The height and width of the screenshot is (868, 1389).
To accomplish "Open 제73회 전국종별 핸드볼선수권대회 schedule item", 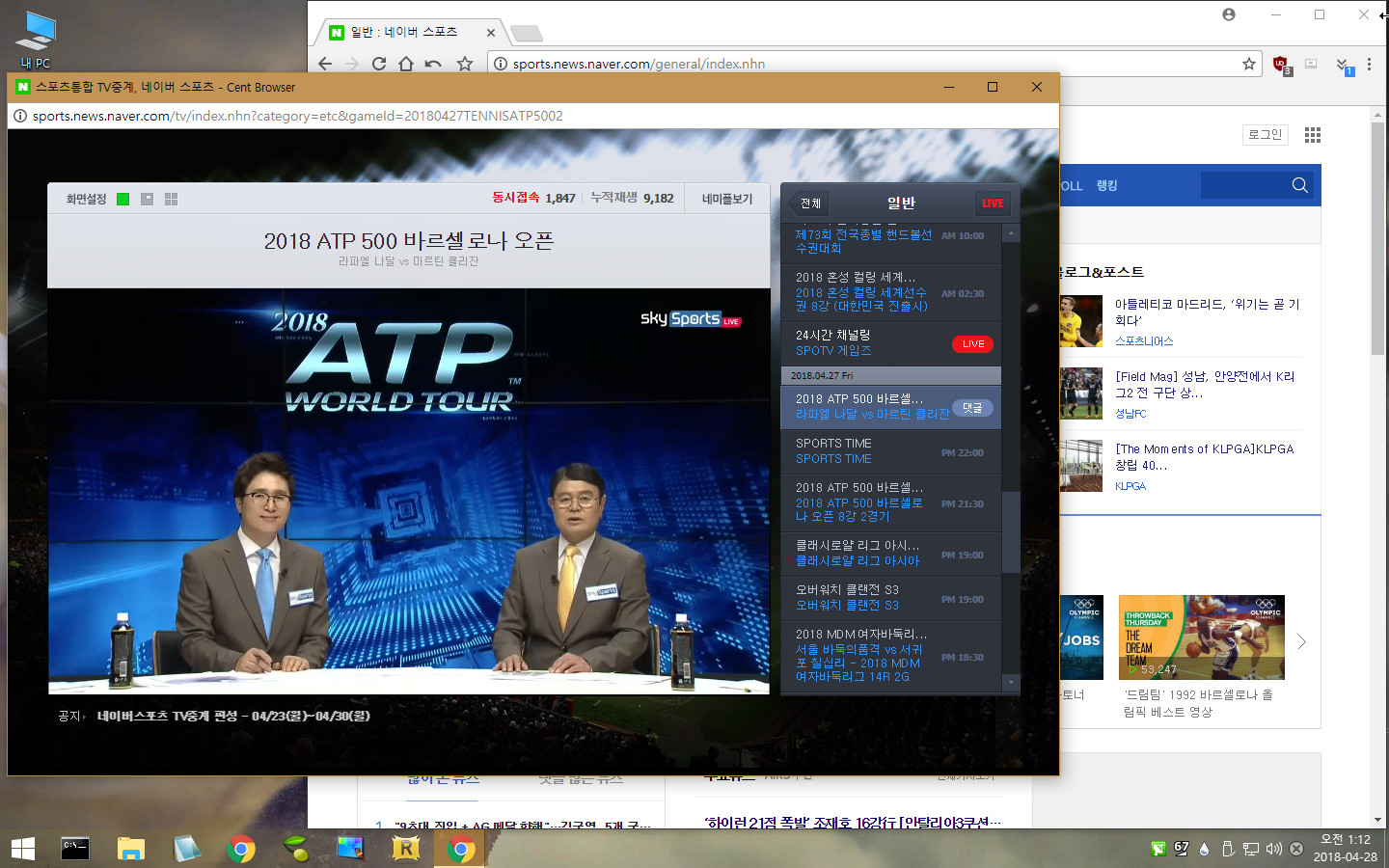I will coord(890,241).
